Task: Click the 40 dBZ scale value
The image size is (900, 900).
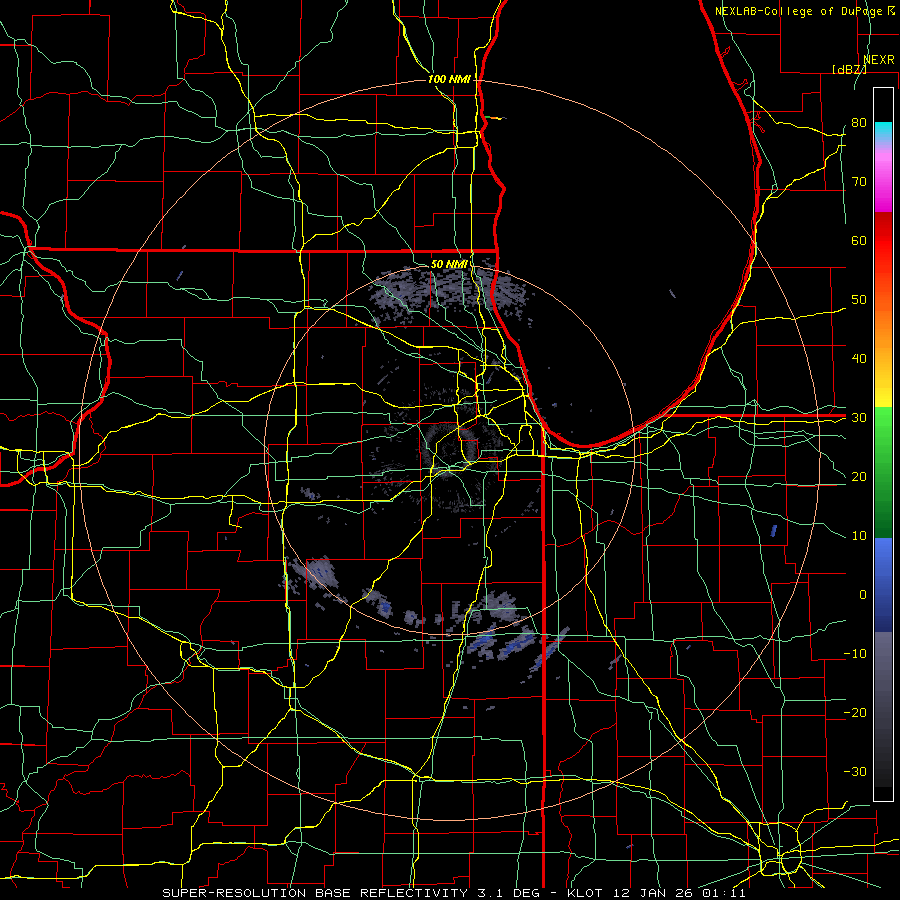Action: [859, 359]
